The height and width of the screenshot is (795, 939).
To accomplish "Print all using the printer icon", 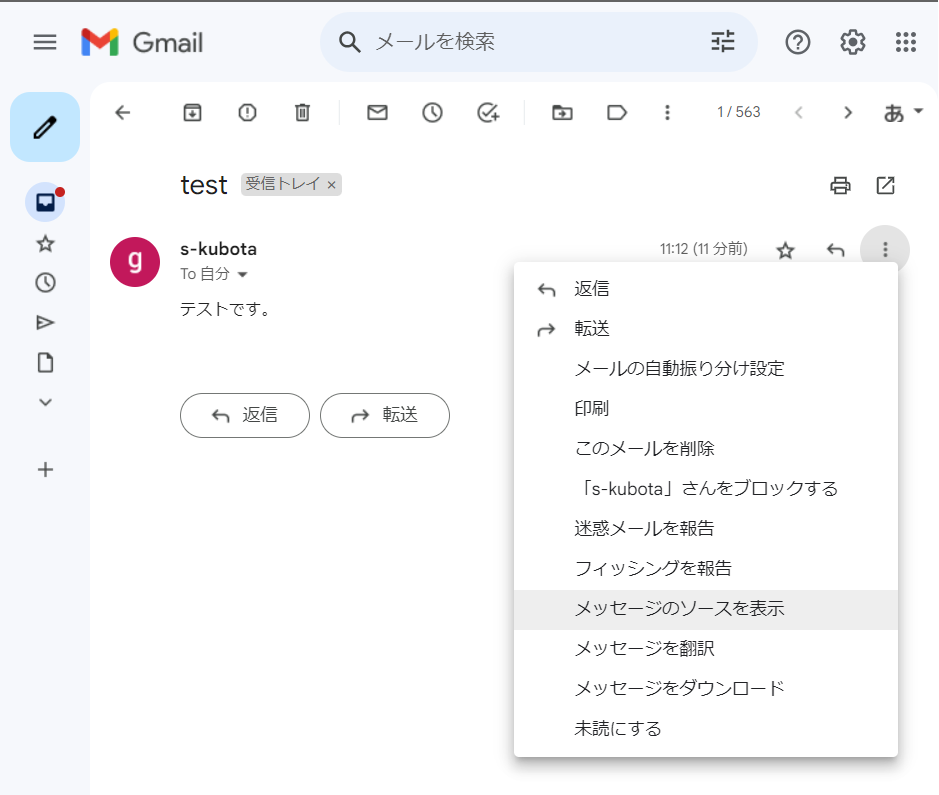I will (x=840, y=186).
